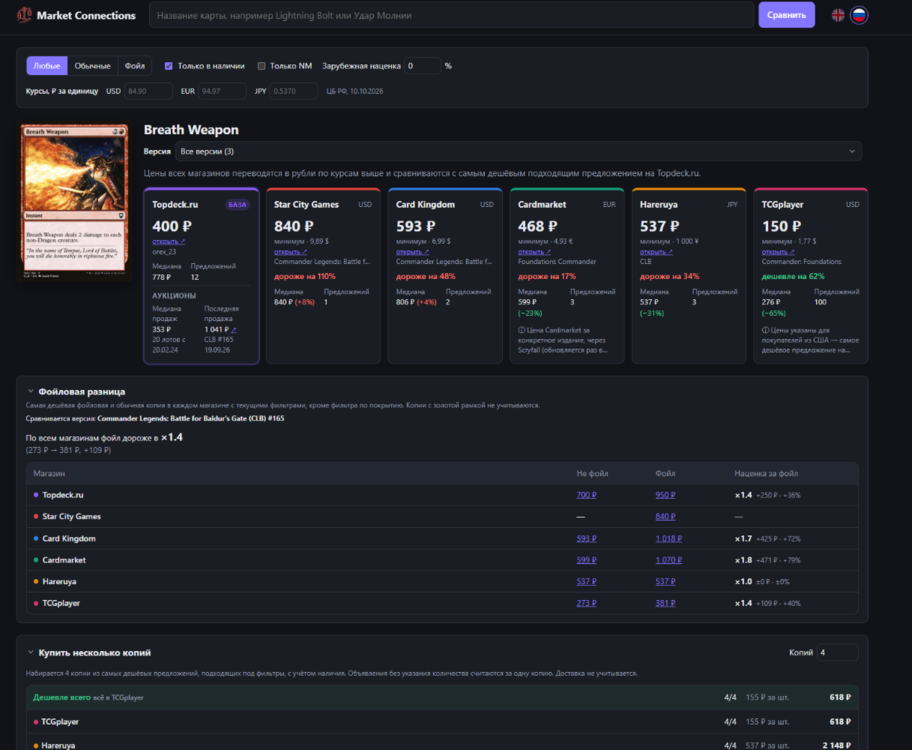
Task: Open the Topdeck.ru offer link
Action: [169, 241]
